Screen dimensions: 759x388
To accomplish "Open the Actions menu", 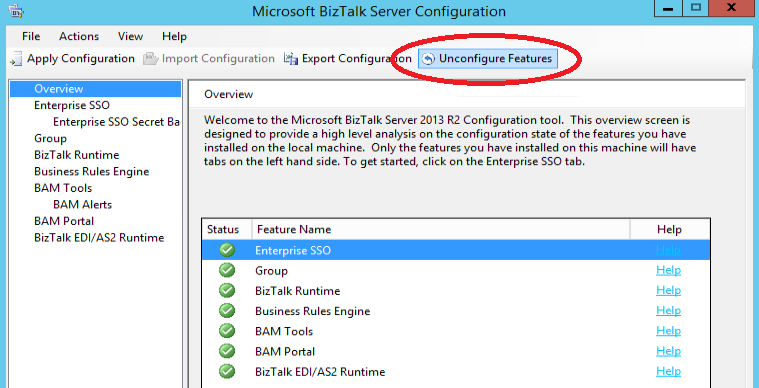I will coord(79,36).
